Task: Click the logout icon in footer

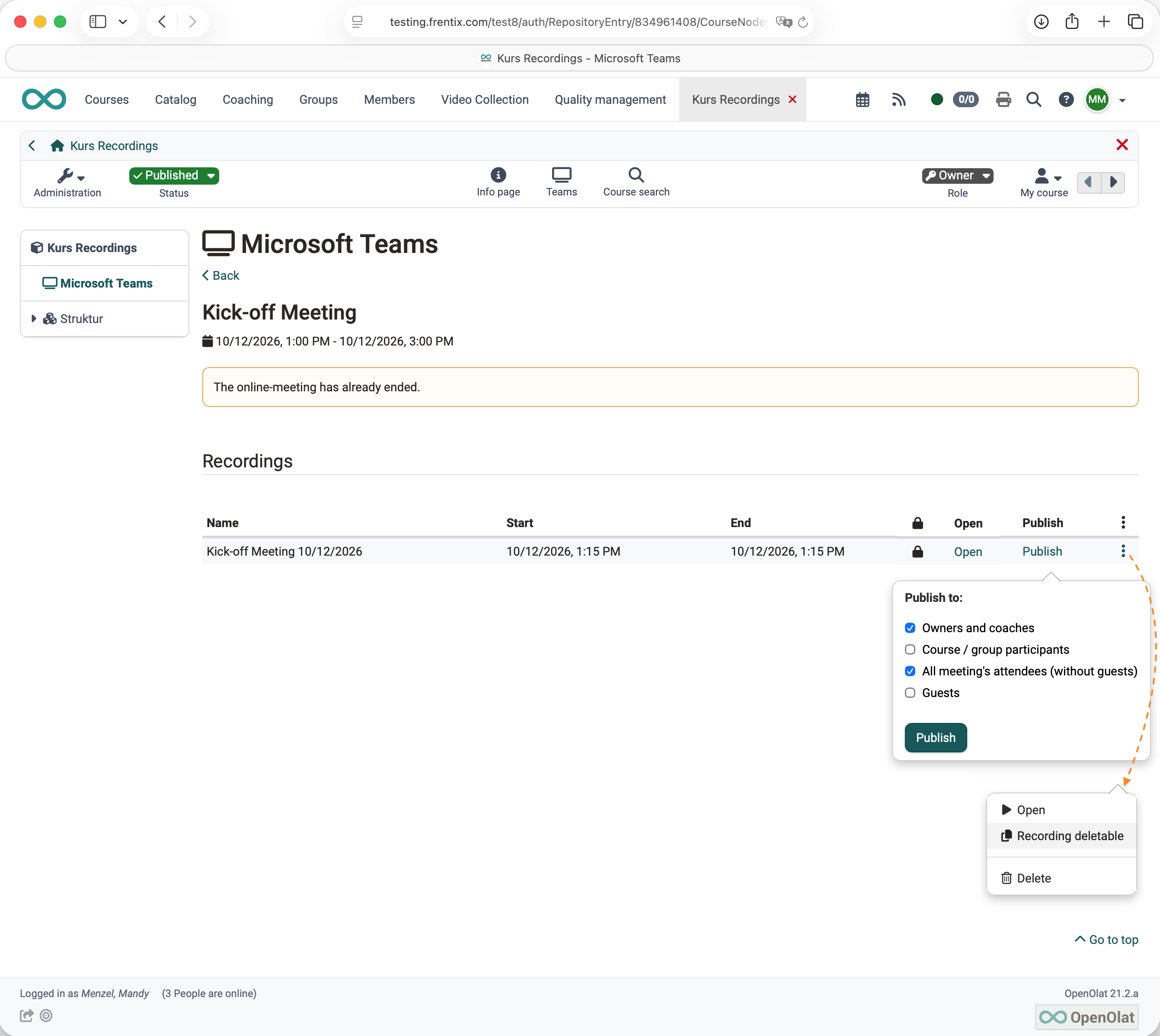Action: pyautogui.click(x=27, y=1016)
